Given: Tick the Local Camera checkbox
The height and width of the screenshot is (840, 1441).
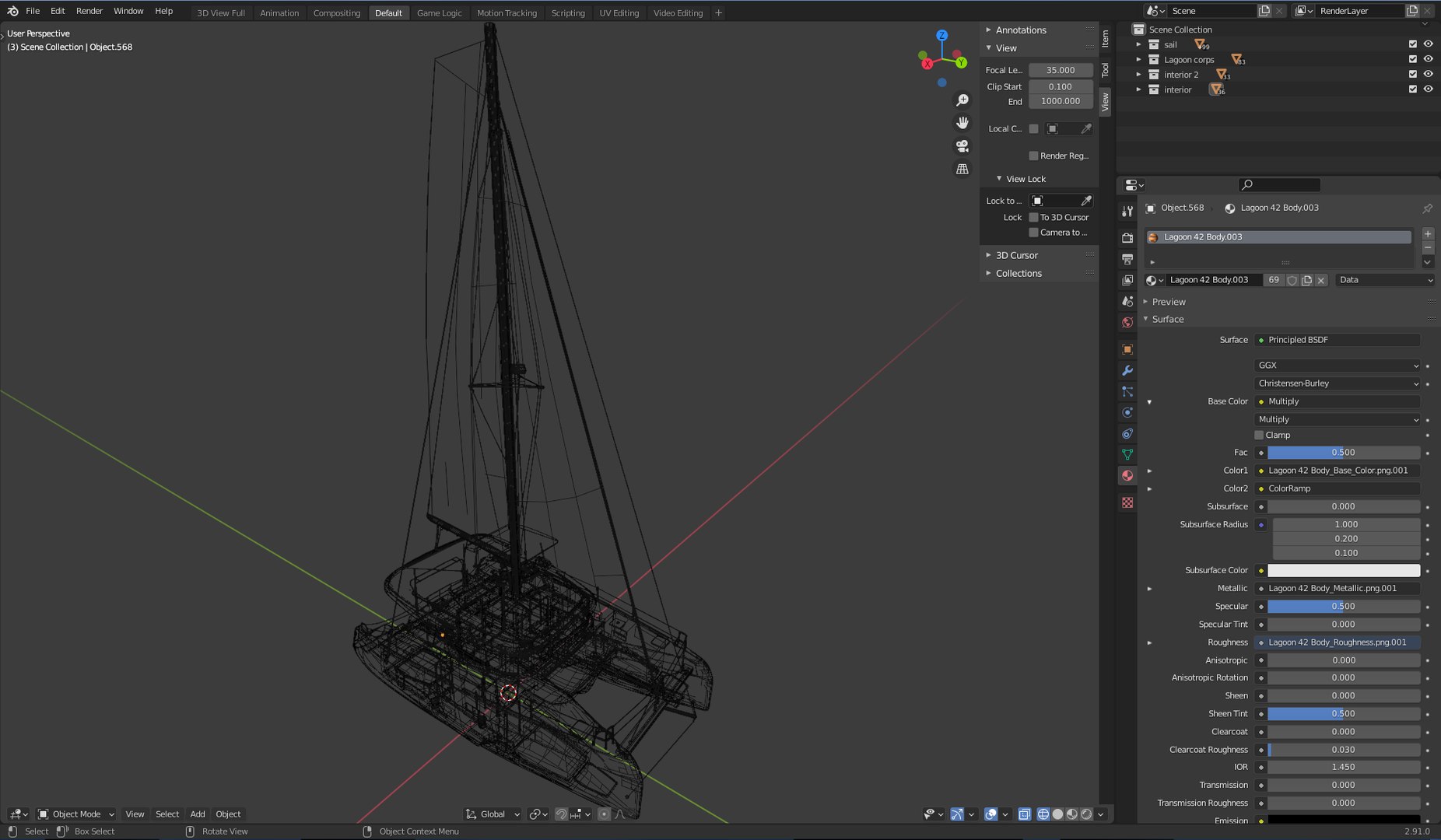Looking at the screenshot, I should click(x=1033, y=128).
